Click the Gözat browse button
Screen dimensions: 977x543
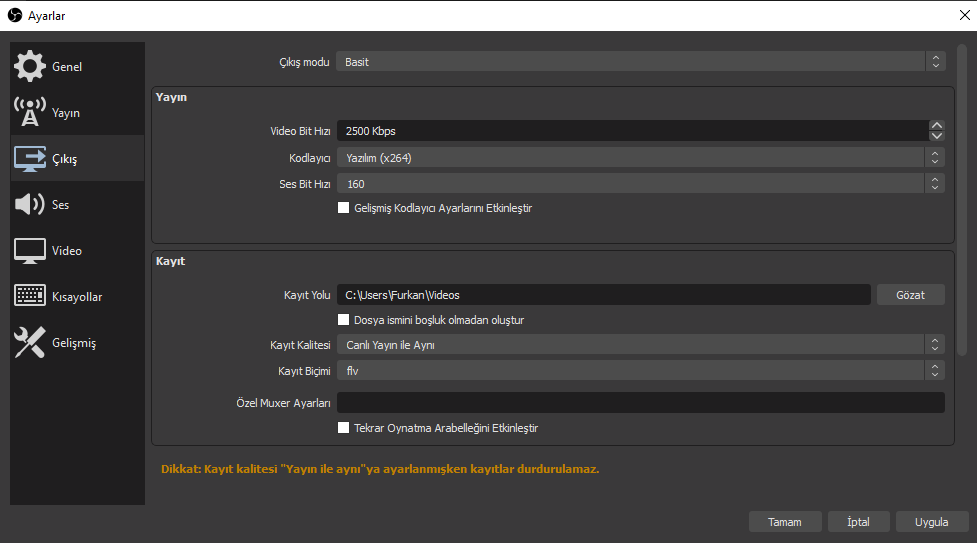(x=911, y=295)
